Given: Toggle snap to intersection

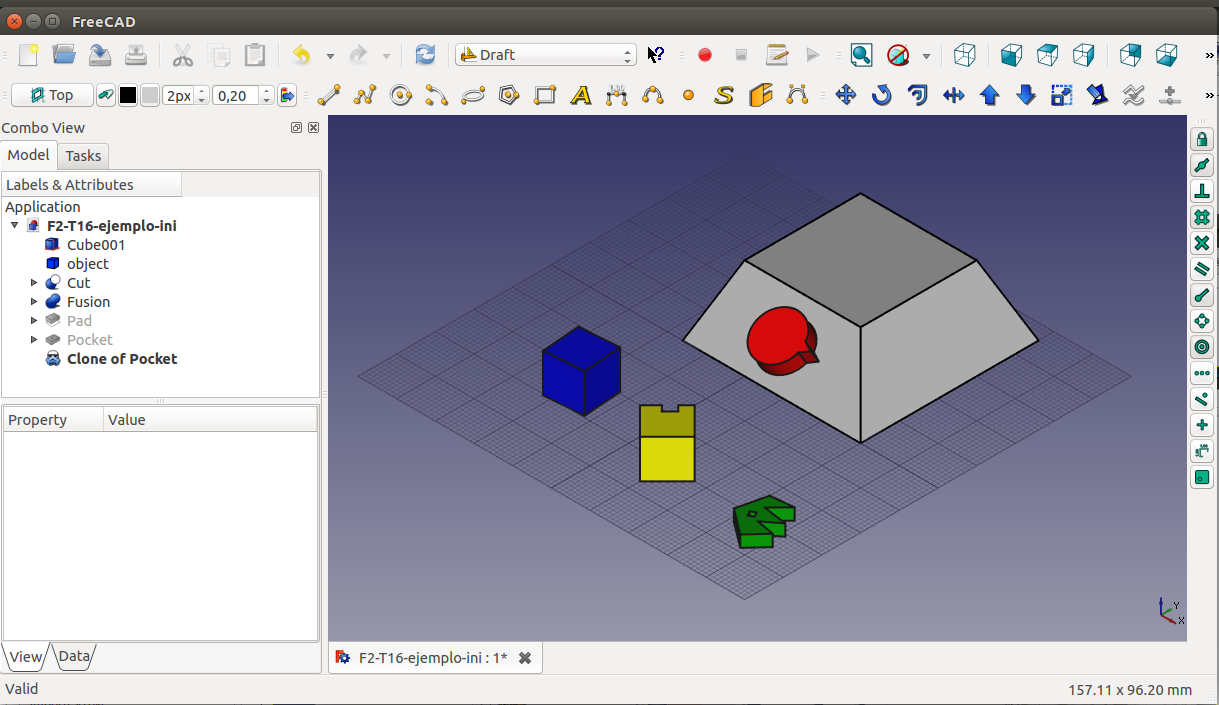Looking at the screenshot, I should coord(1202,243).
